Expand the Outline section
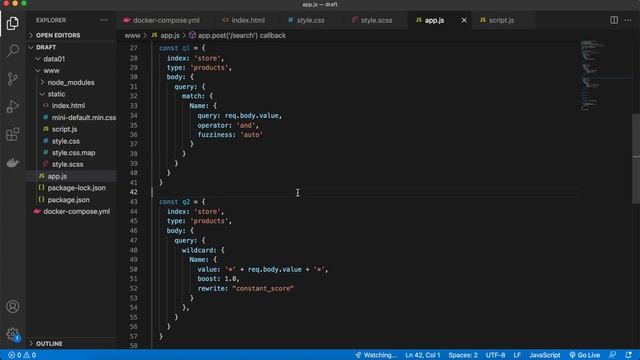The width and height of the screenshot is (640, 360). pos(71,344)
